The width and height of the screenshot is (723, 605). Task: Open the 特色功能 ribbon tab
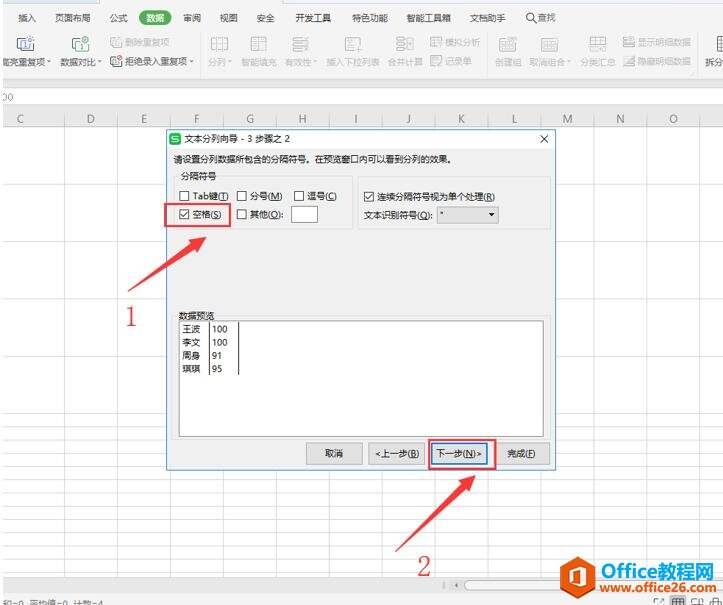[370, 18]
